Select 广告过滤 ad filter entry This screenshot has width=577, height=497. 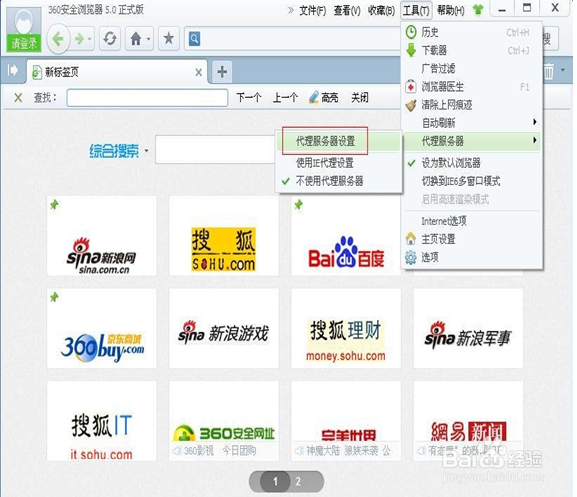coord(472,68)
